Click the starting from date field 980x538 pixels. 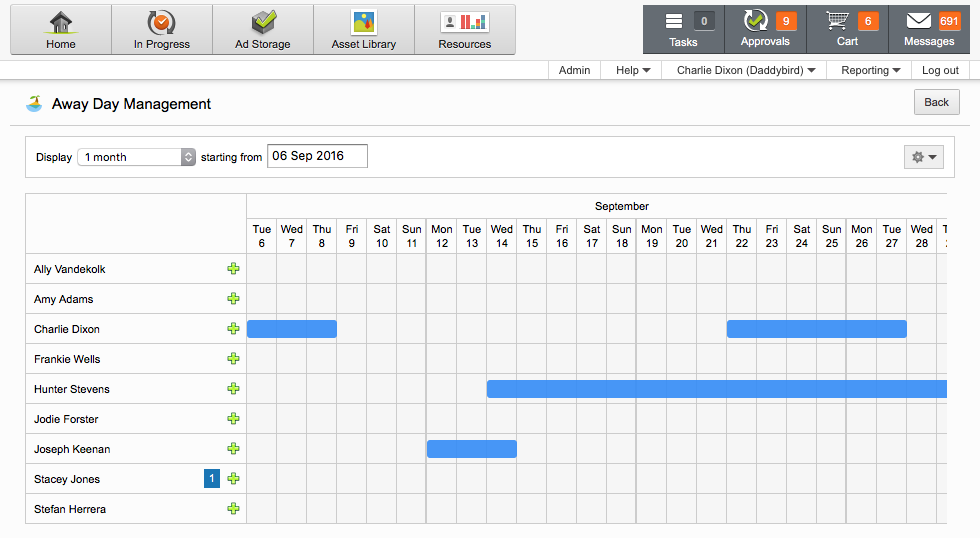point(317,156)
